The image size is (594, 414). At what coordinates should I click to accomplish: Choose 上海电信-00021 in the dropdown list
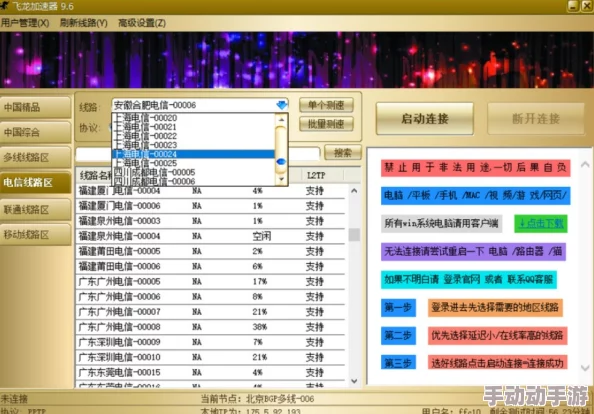[193, 127]
